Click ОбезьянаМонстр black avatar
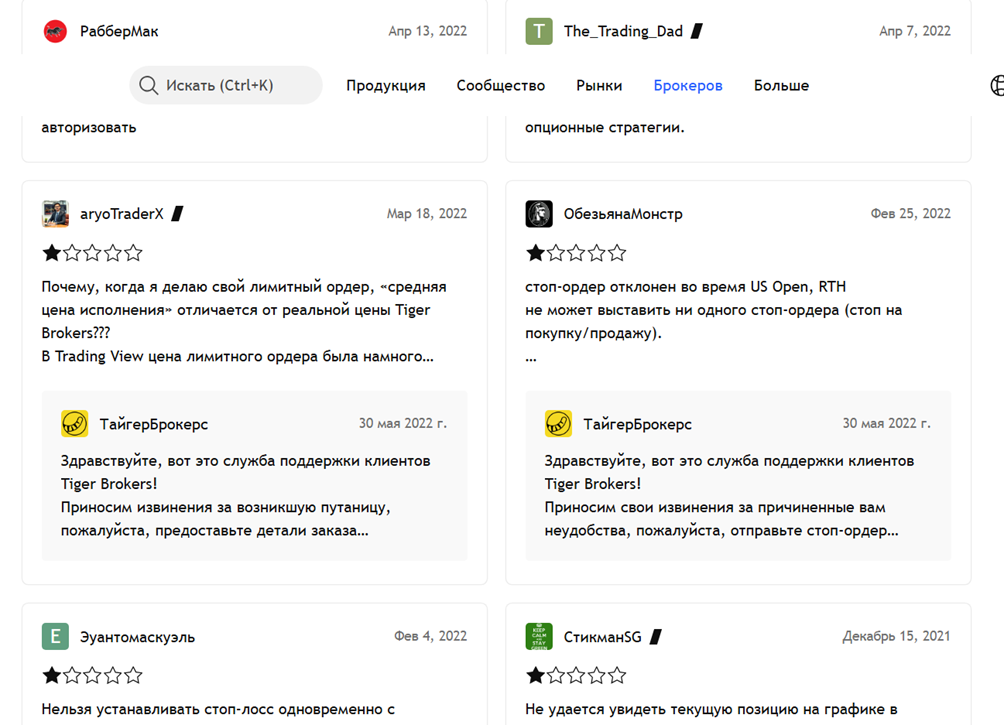This screenshot has width=1004, height=725. 539,214
